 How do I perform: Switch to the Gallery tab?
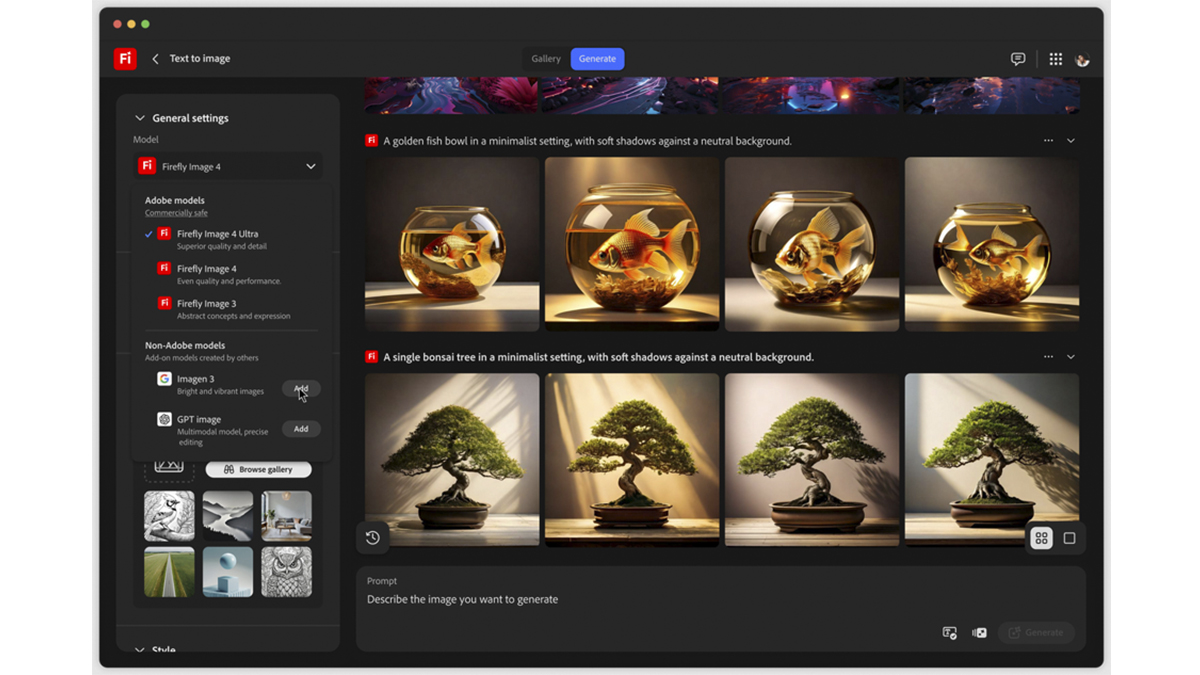tap(546, 59)
